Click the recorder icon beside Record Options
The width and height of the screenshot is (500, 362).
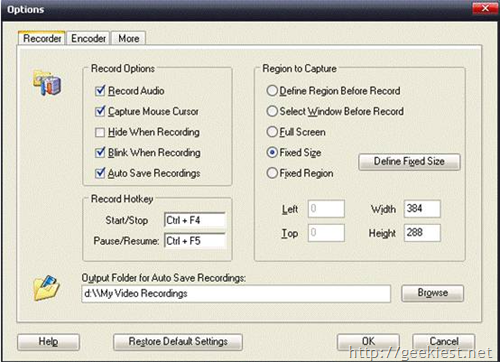point(47,83)
